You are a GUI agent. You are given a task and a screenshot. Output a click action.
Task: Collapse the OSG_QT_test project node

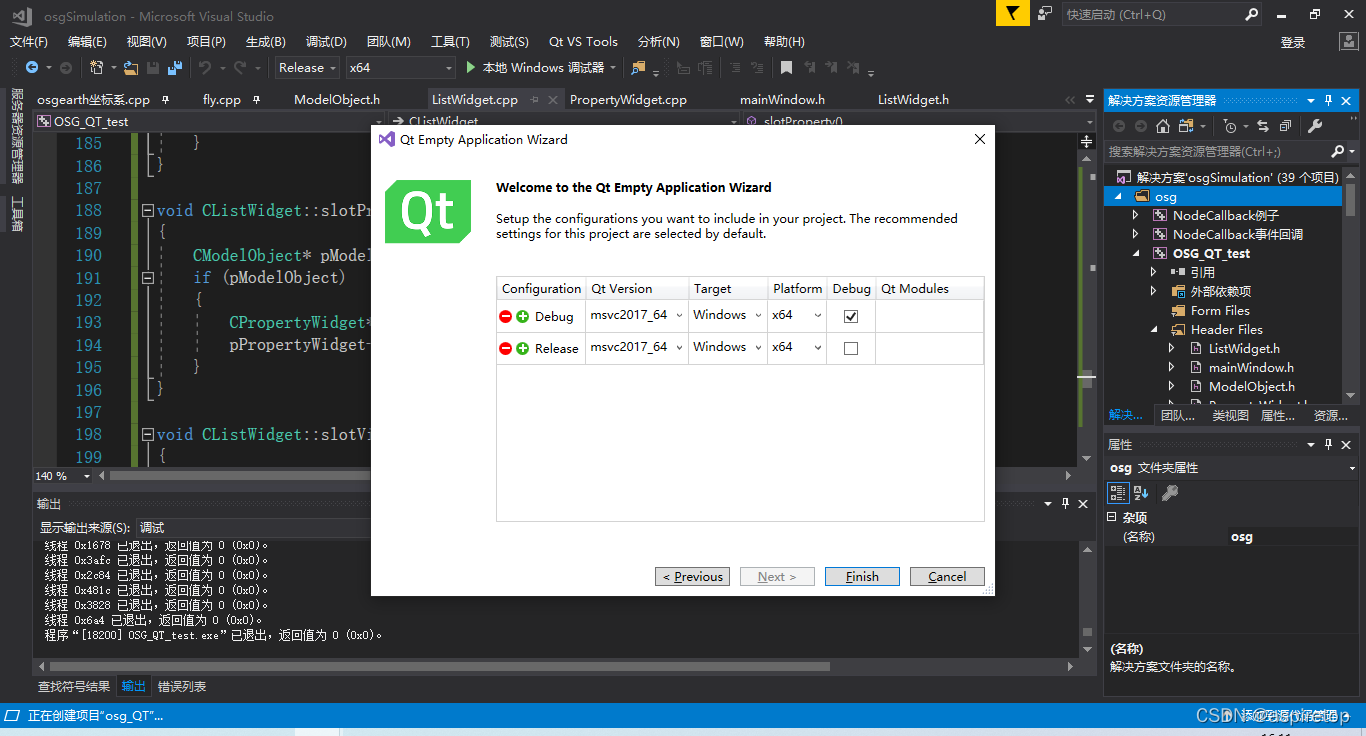[x=1135, y=254]
